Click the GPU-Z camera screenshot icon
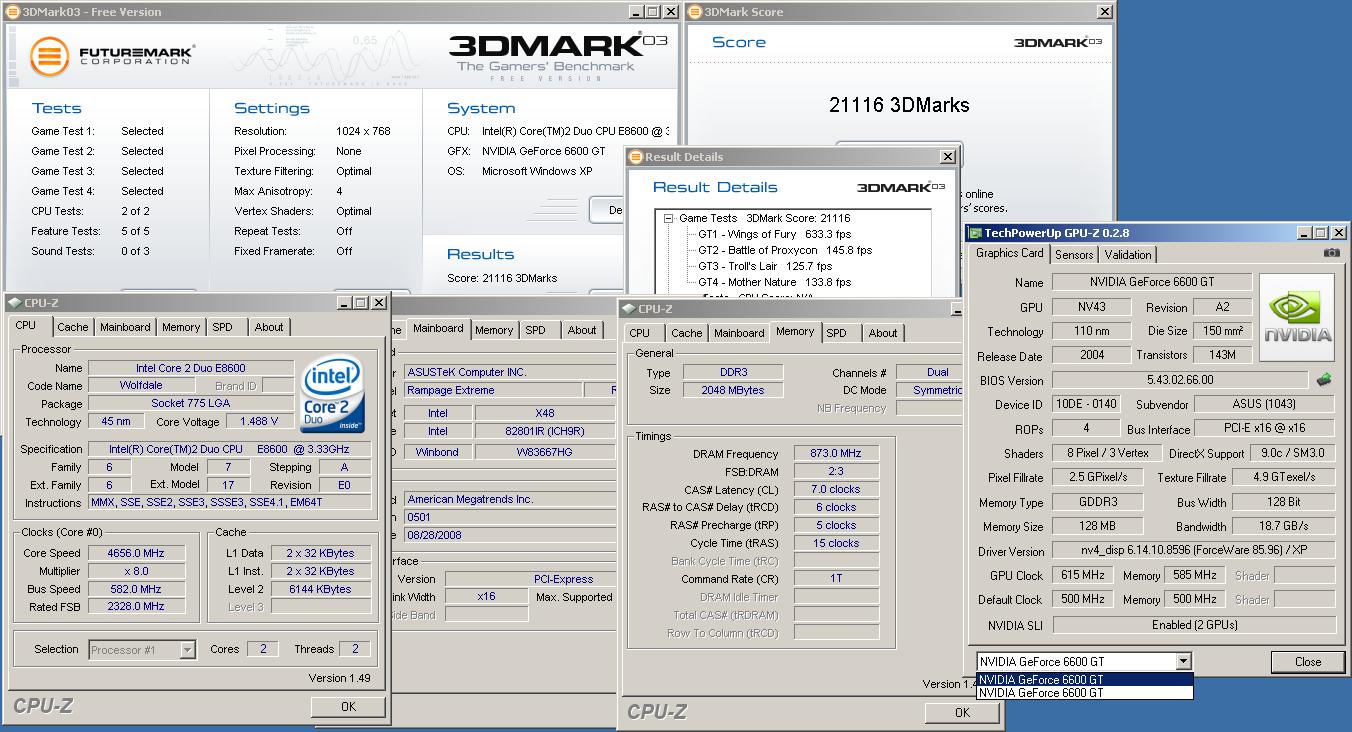The width and height of the screenshot is (1352, 732). [x=1331, y=253]
